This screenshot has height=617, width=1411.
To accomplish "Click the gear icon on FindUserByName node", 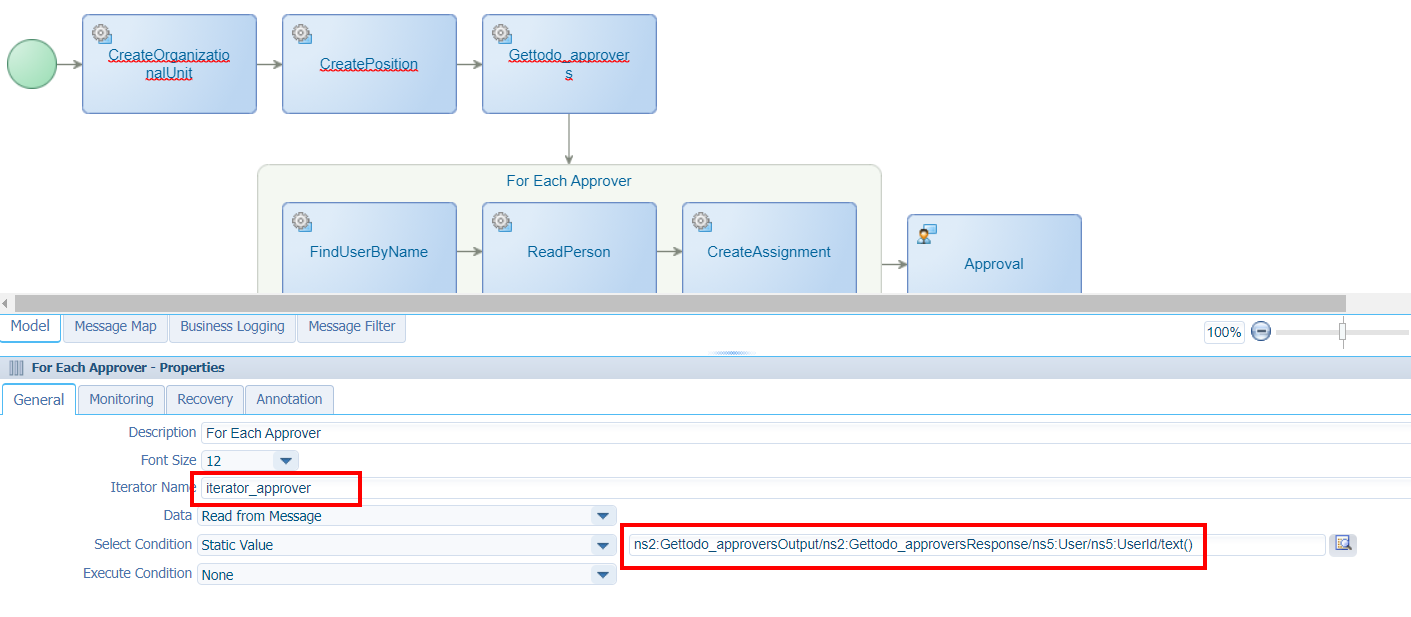I will (301, 222).
